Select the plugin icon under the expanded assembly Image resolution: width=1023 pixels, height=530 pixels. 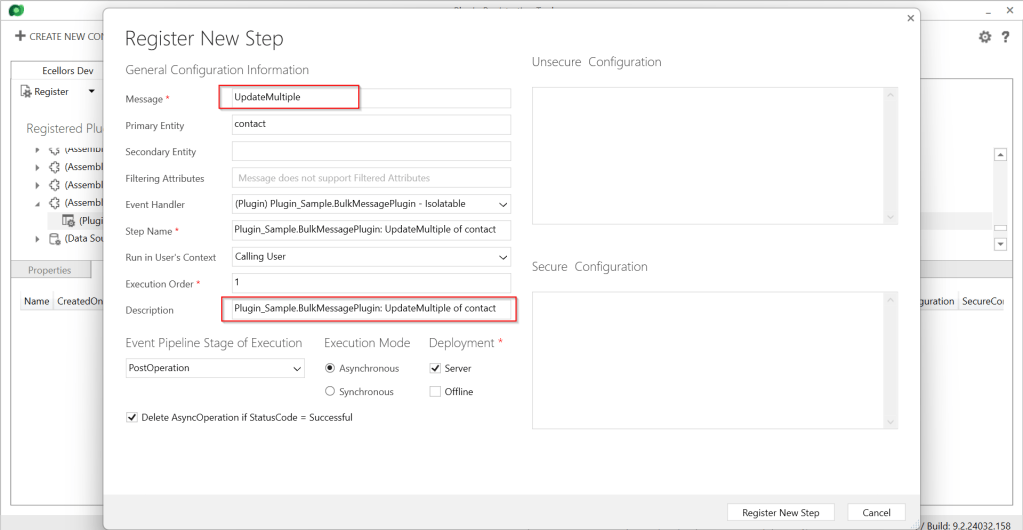coord(68,221)
